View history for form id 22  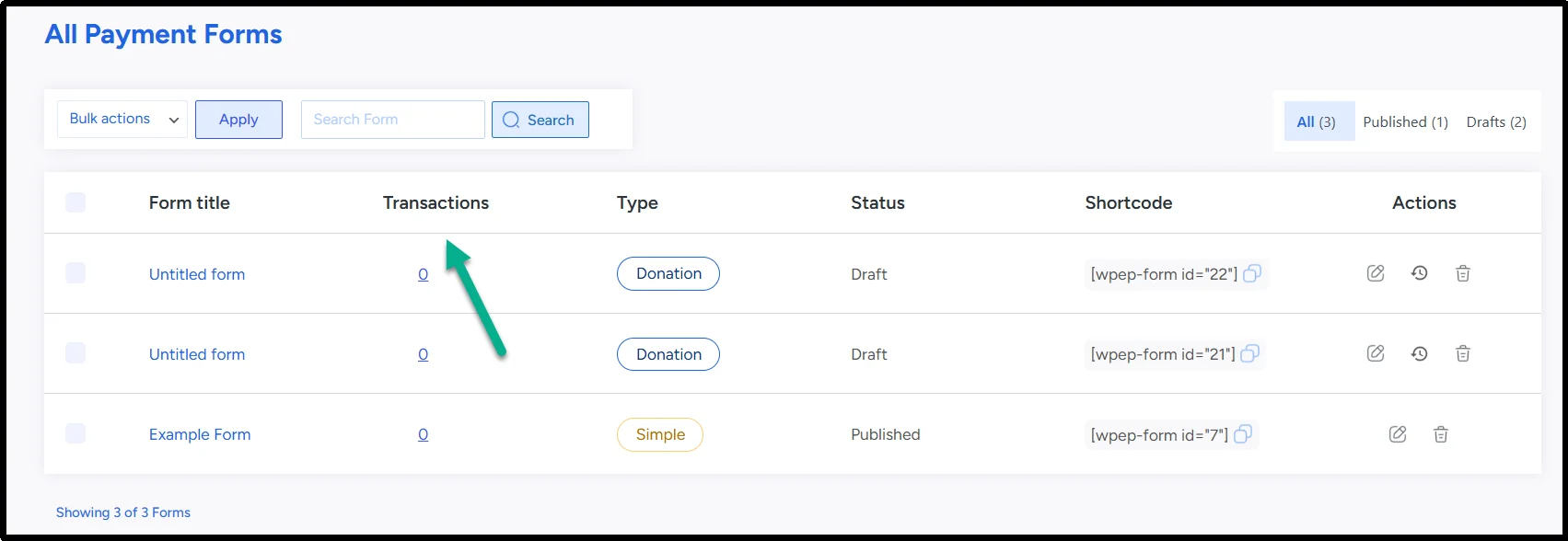1420,273
